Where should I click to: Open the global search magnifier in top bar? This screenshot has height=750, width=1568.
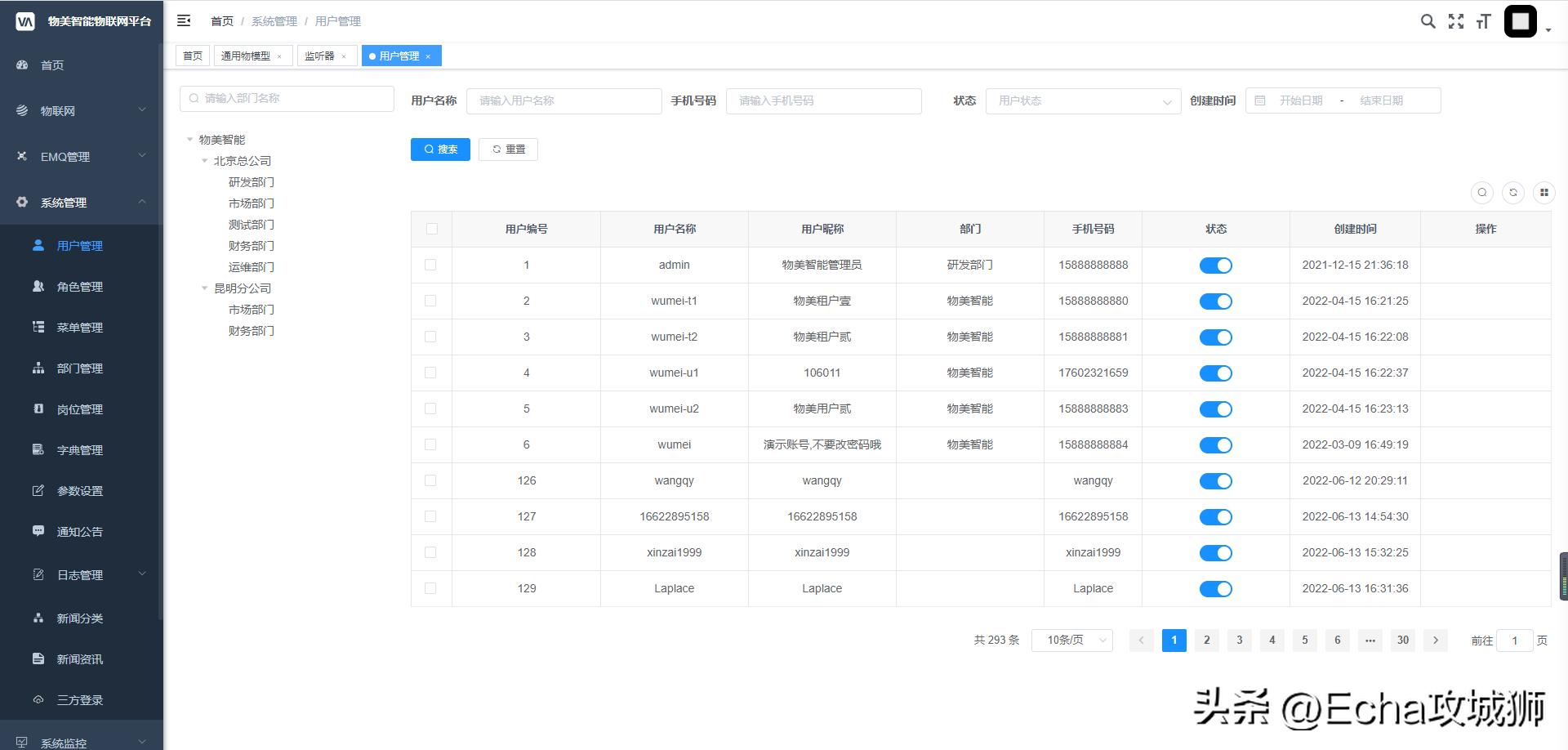(x=1428, y=21)
